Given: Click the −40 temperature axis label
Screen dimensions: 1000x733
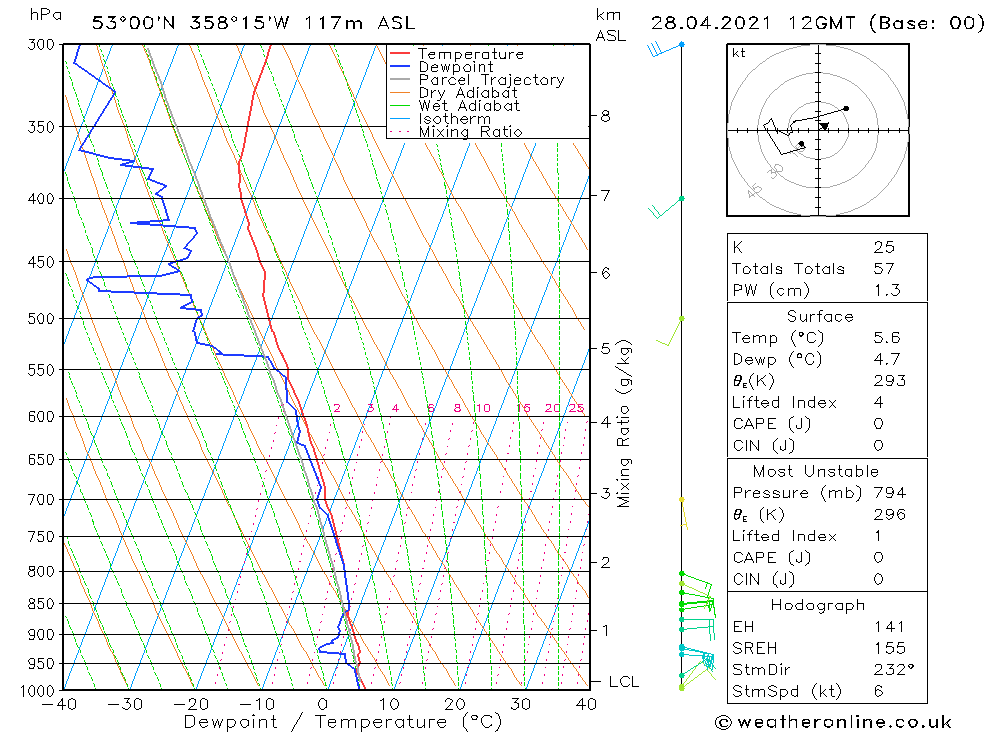Looking at the screenshot, I should tap(59, 704).
